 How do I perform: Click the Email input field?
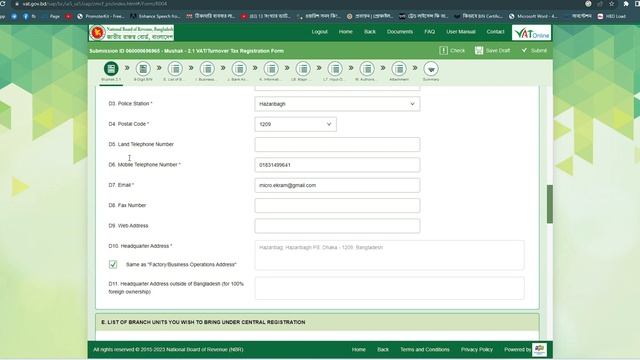[337, 185]
